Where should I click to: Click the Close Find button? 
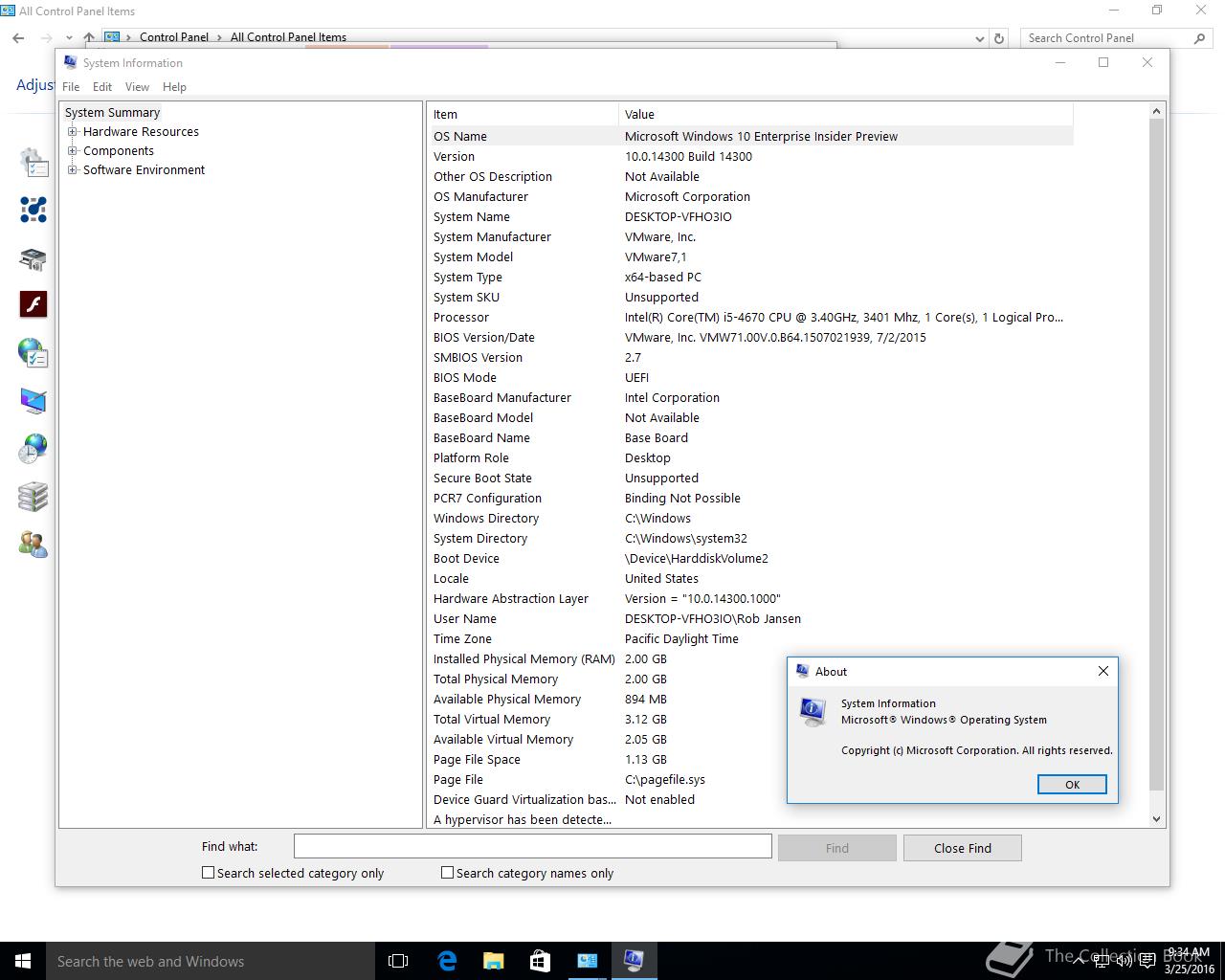pyautogui.click(x=963, y=848)
